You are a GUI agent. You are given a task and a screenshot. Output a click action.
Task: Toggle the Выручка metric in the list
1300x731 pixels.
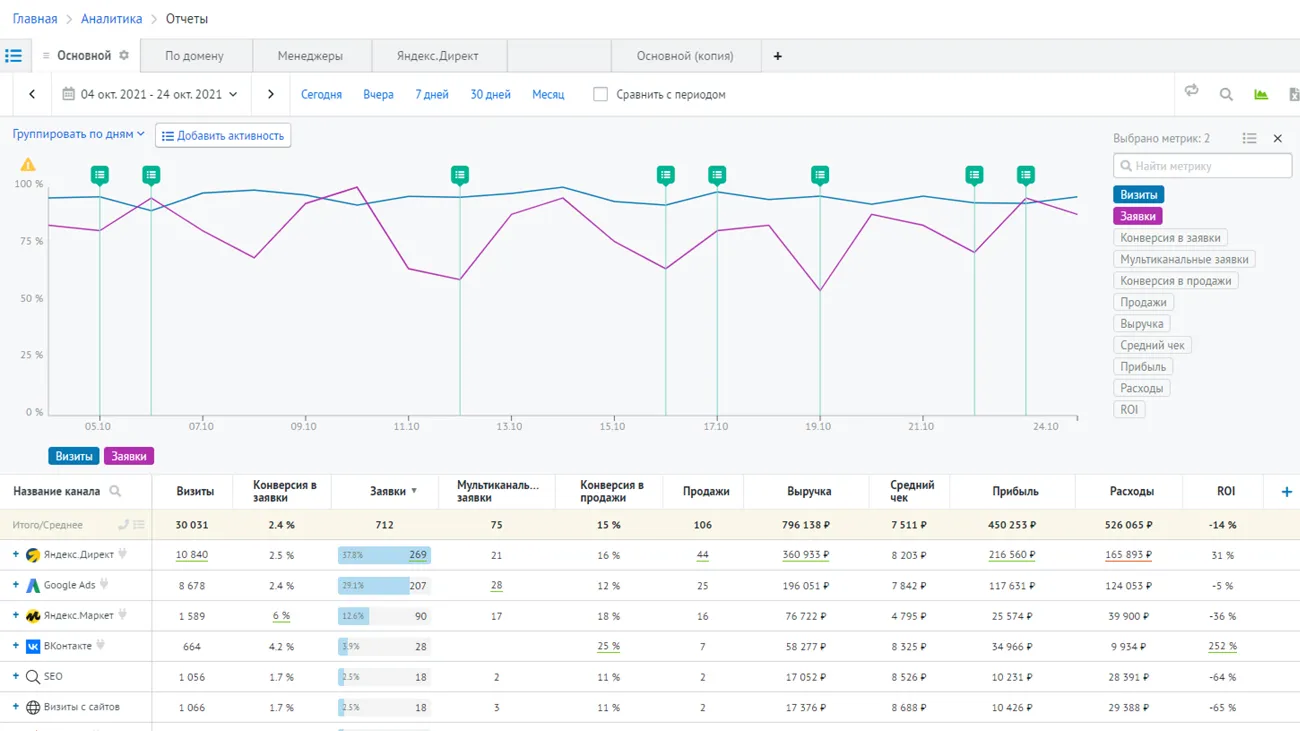1141,324
